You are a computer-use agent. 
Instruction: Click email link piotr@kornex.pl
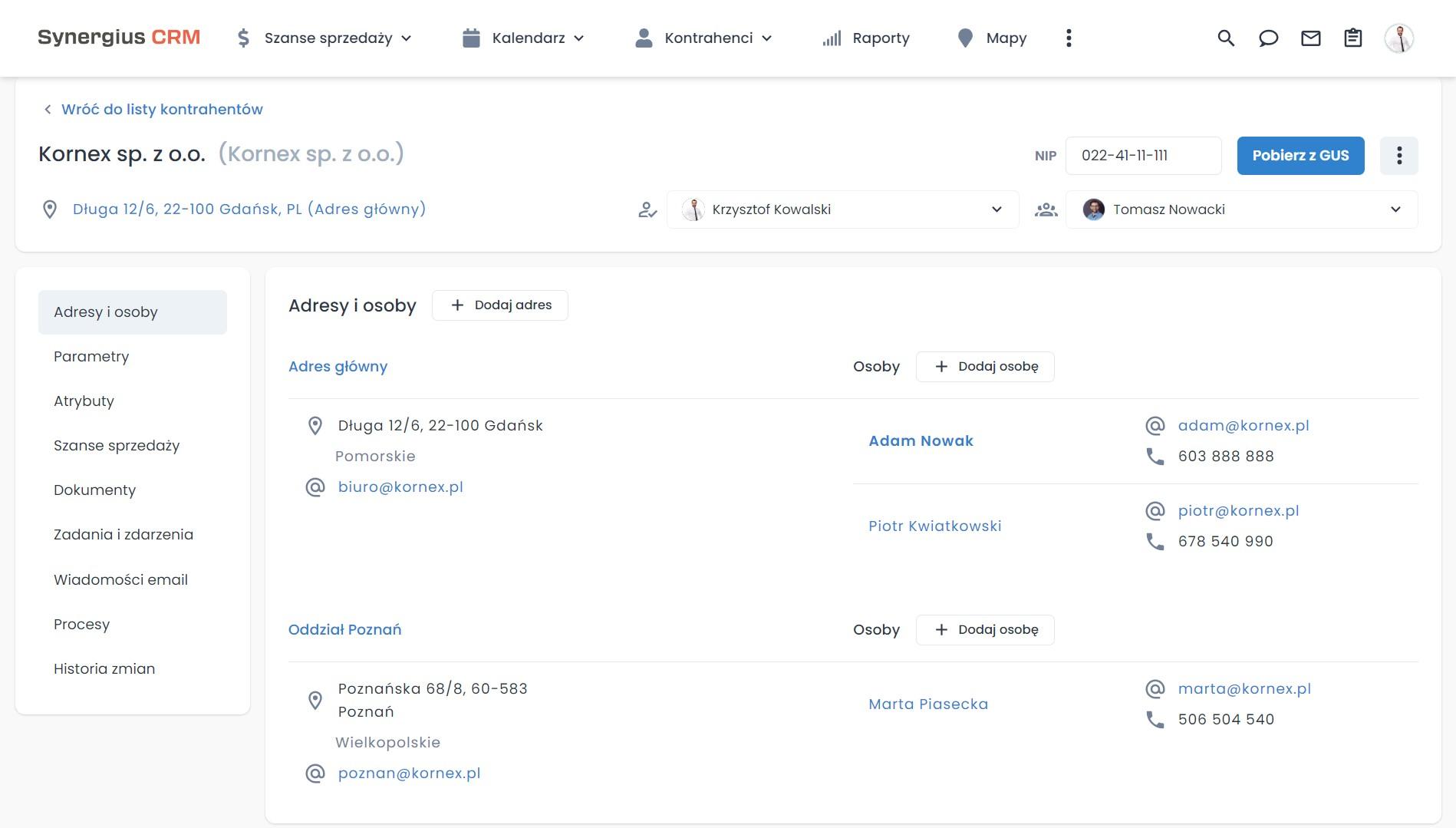coord(1239,511)
